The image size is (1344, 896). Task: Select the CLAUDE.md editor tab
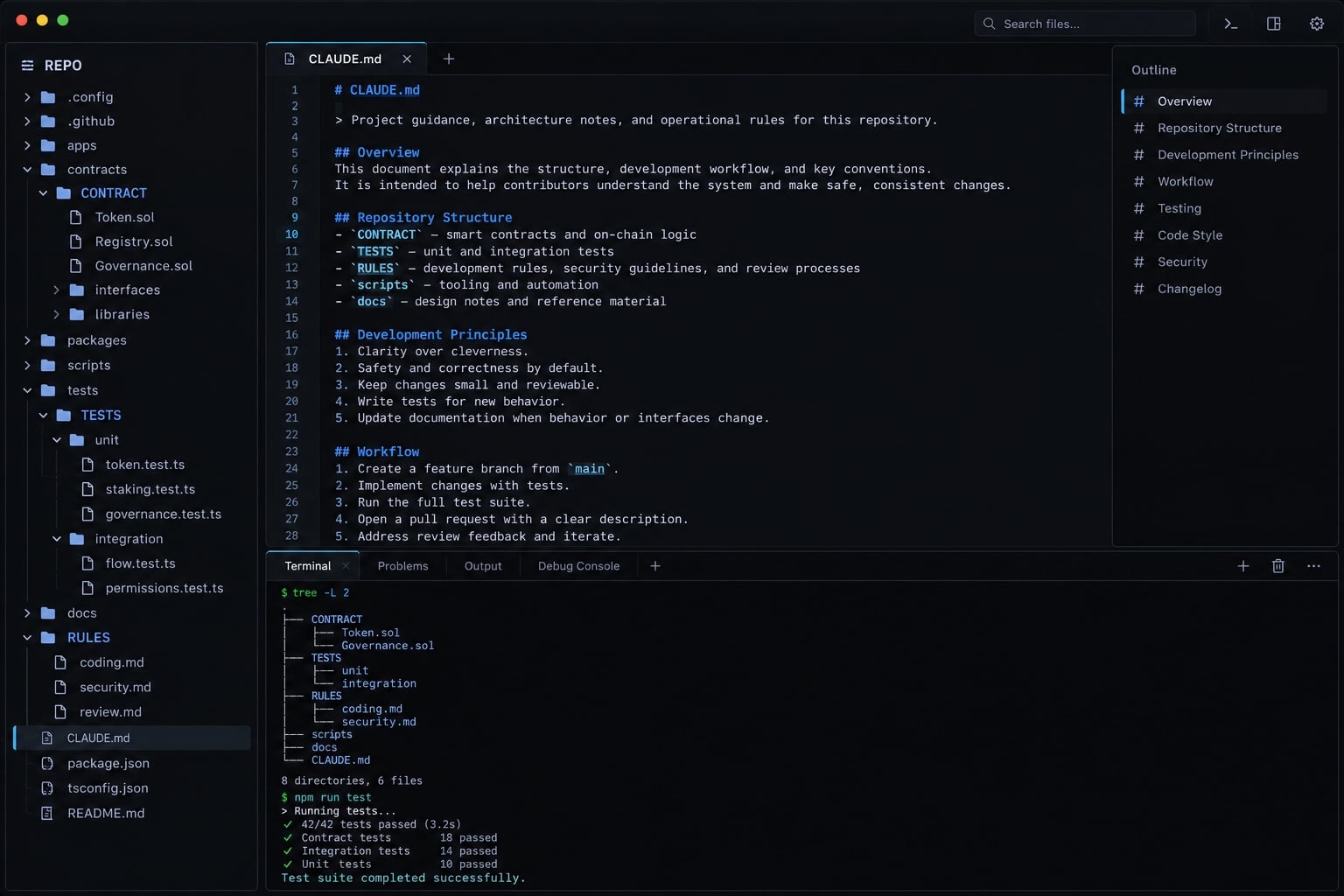tap(345, 59)
